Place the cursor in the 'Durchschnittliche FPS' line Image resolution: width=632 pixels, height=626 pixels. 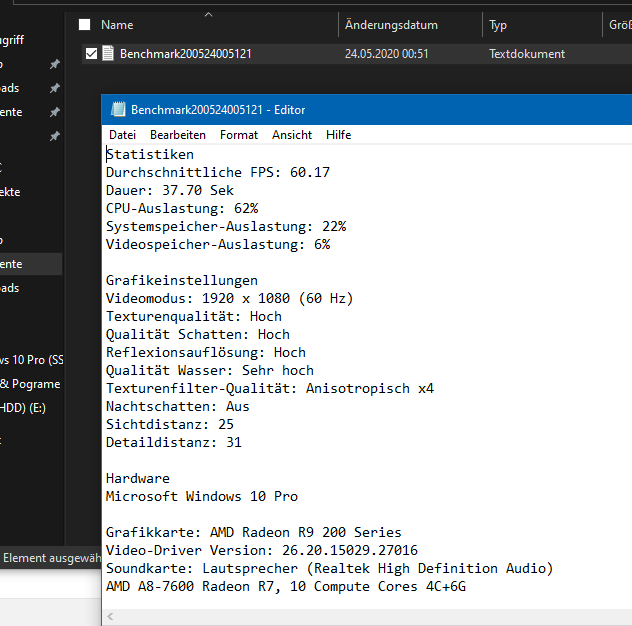pos(218,173)
